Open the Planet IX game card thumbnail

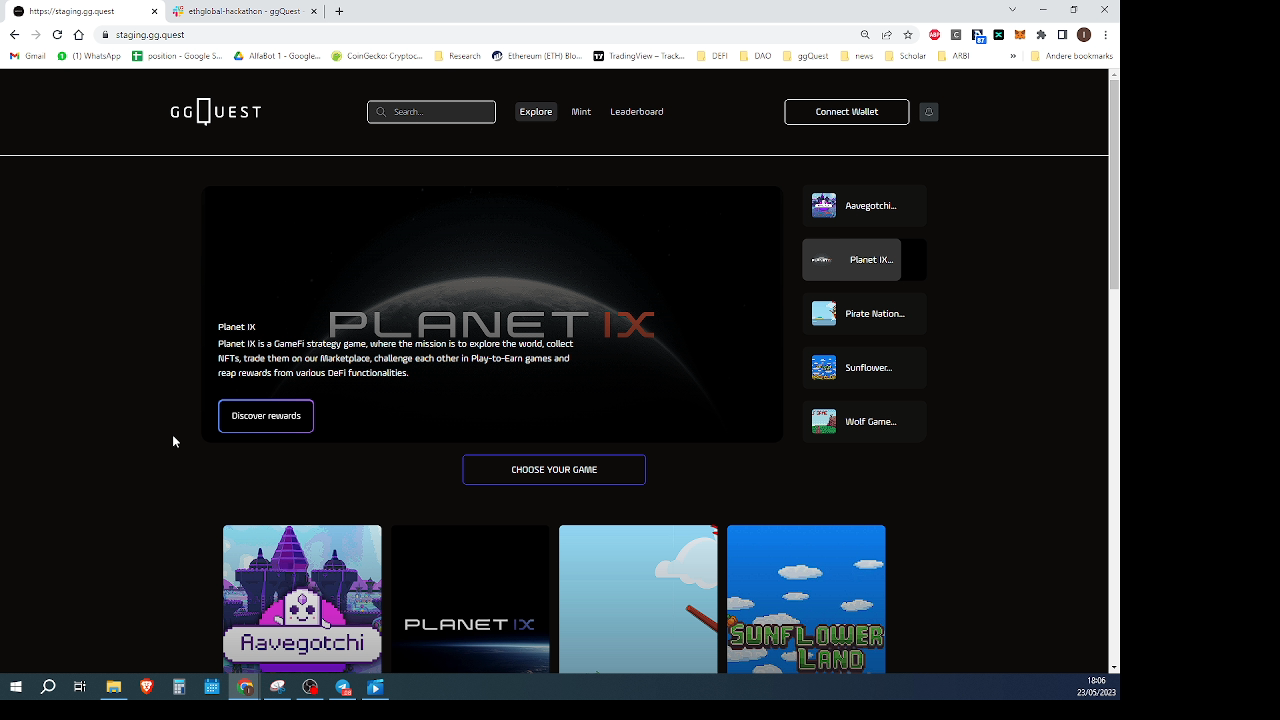[x=470, y=599]
